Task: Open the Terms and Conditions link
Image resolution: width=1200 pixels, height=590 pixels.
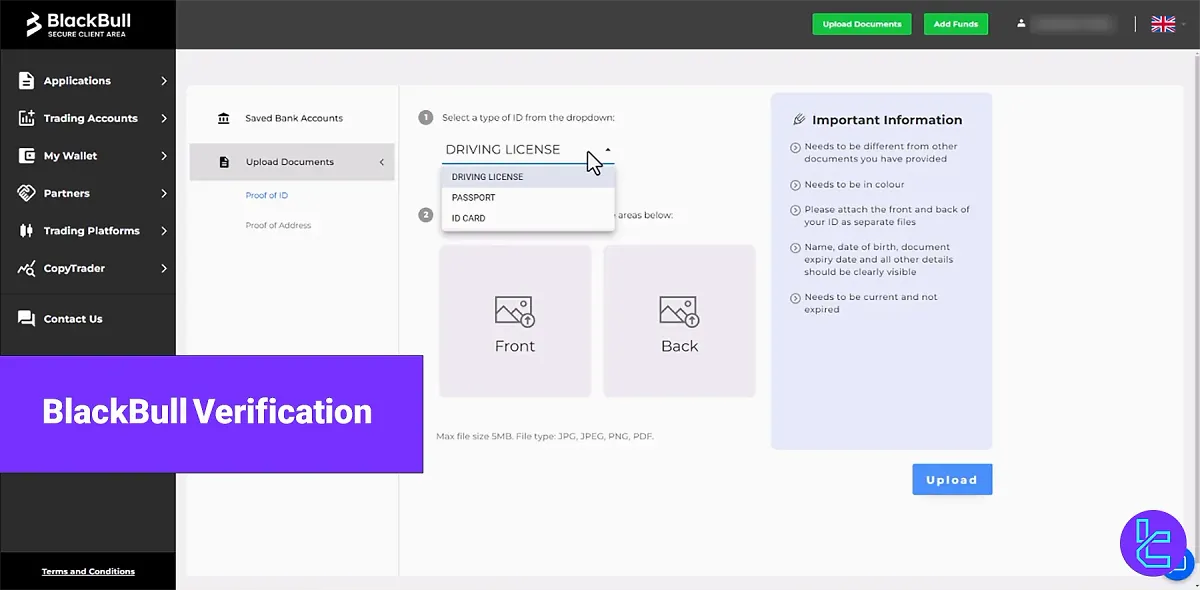Action: (x=87, y=571)
